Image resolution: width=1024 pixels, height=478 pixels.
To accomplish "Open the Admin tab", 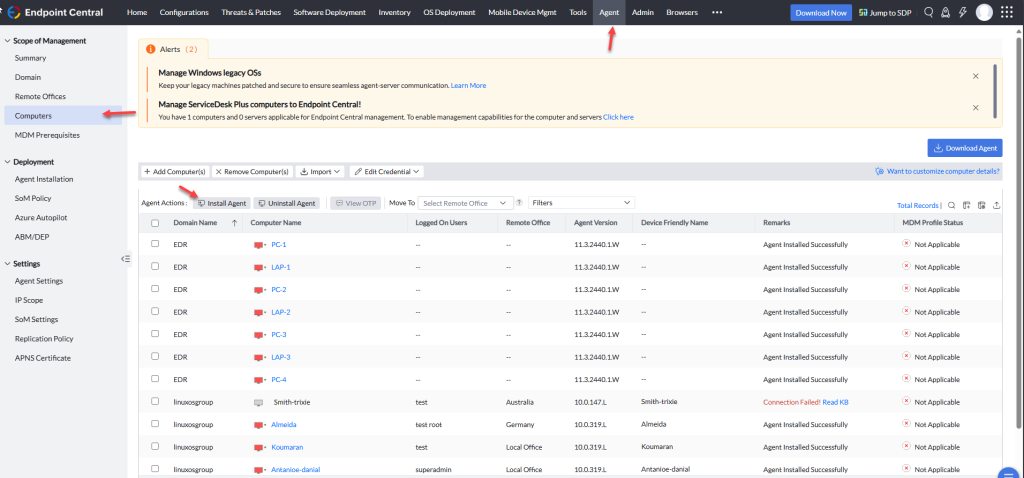I will point(643,12).
